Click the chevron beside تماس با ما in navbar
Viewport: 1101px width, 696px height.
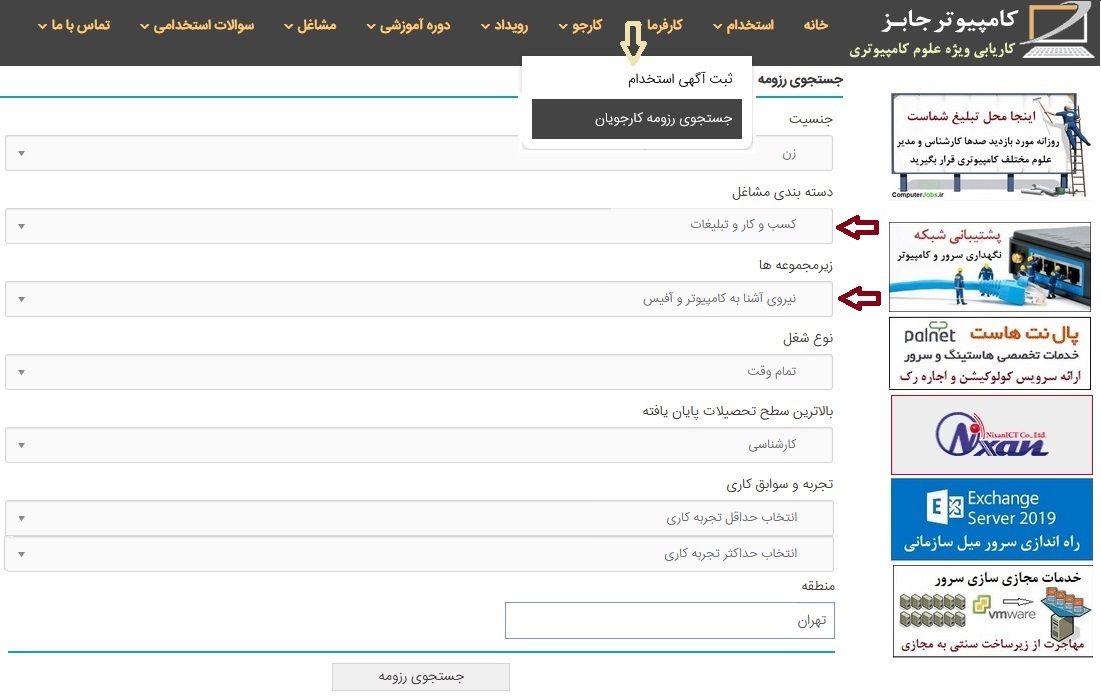click(41, 27)
